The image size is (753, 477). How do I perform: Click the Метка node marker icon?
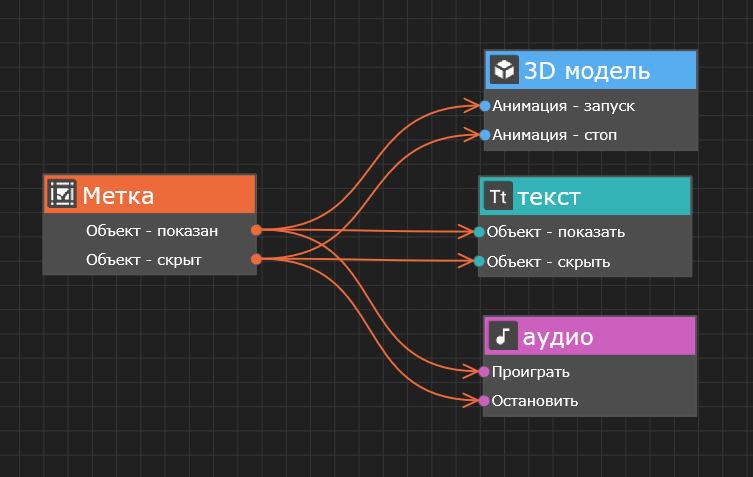click(62, 194)
